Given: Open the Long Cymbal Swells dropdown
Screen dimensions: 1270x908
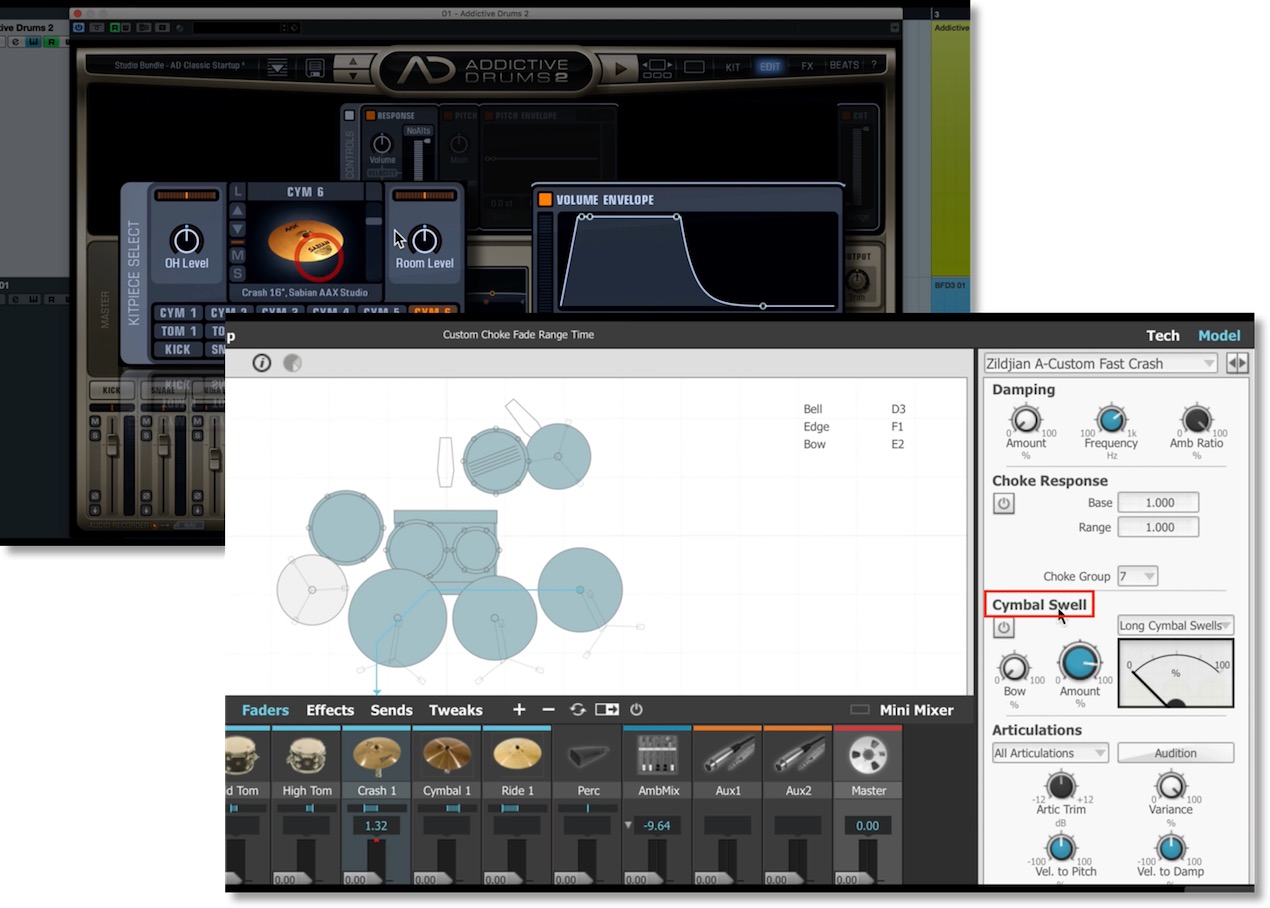Looking at the screenshot, I should [x=1176, y=626].
